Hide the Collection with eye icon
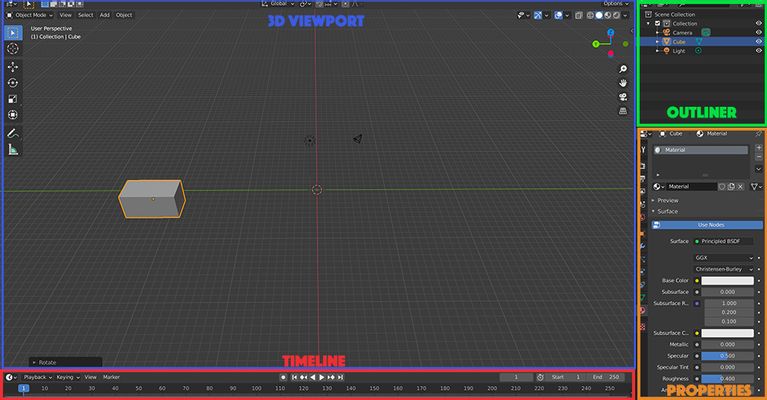This screenshot has width=767, height=400. click(759, 23)
